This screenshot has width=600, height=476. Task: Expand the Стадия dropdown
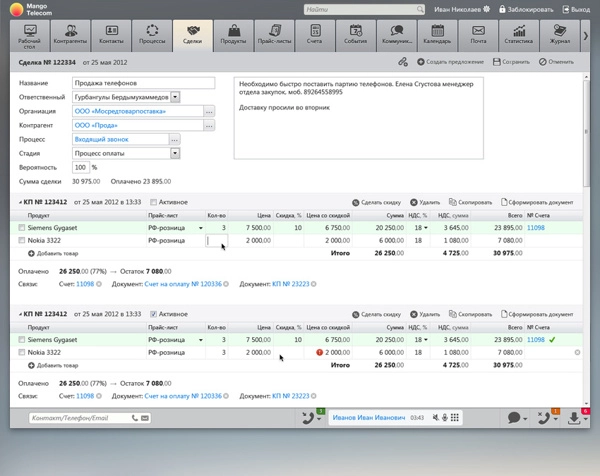(175, 153)
